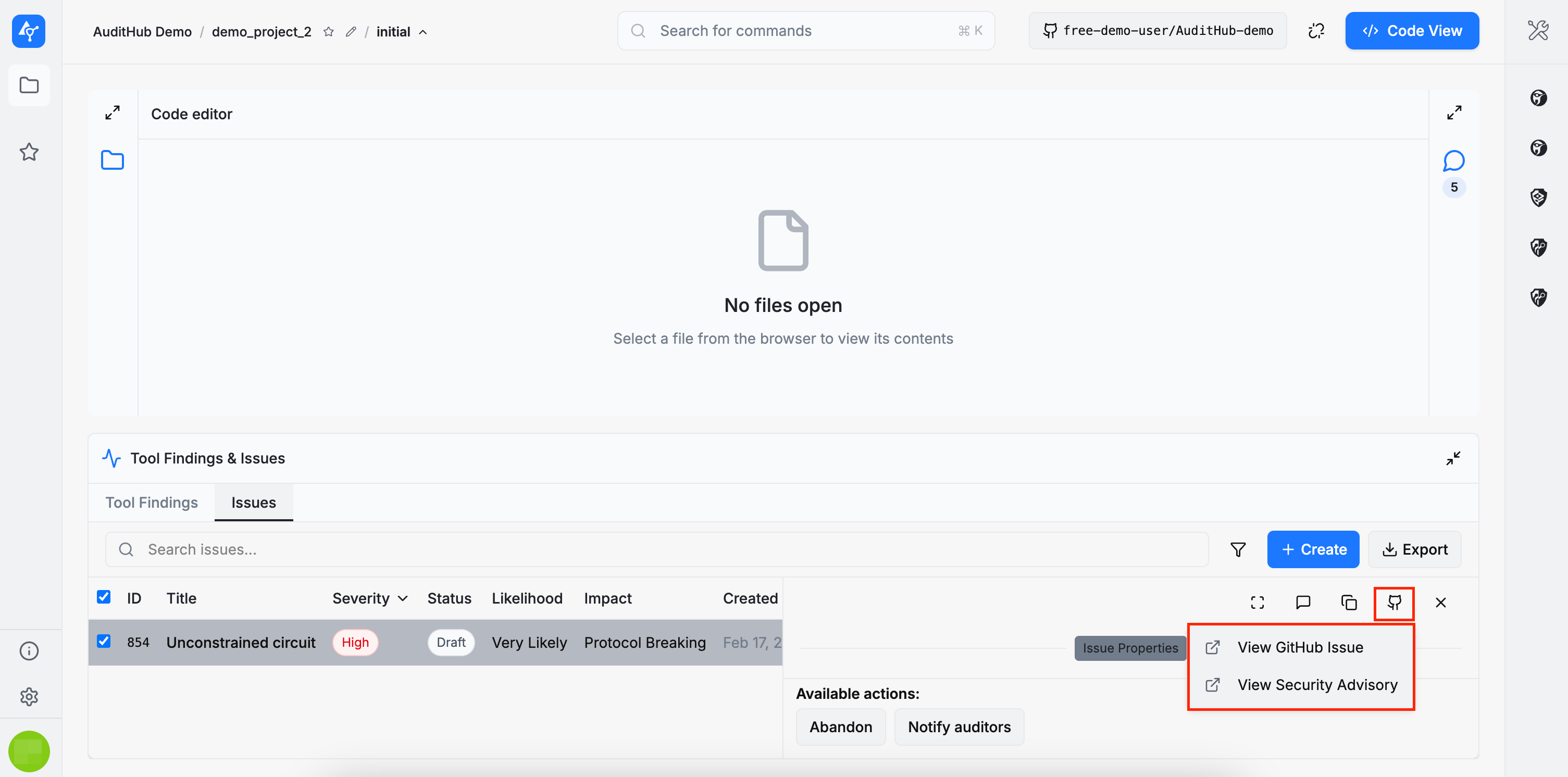Uncheck the select-all issues checkbox
The image size is (1568, 777).
[x=104, y=597]
